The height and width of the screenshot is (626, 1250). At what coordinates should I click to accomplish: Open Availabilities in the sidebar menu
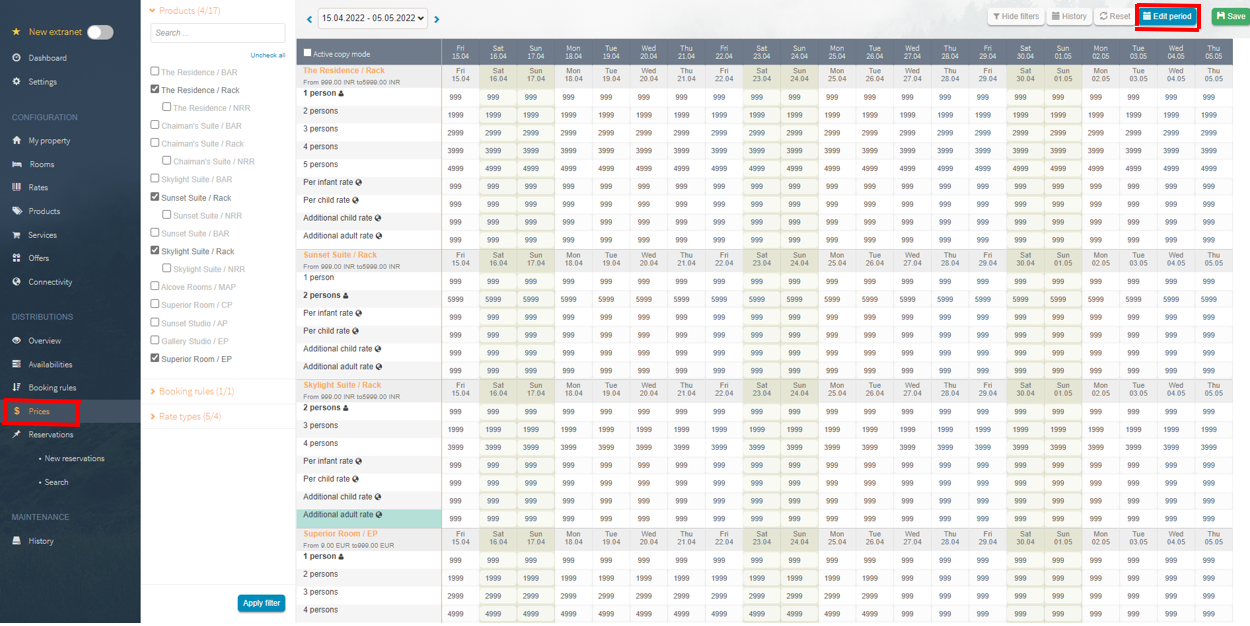pyautogui.click(x=50, y=364)
